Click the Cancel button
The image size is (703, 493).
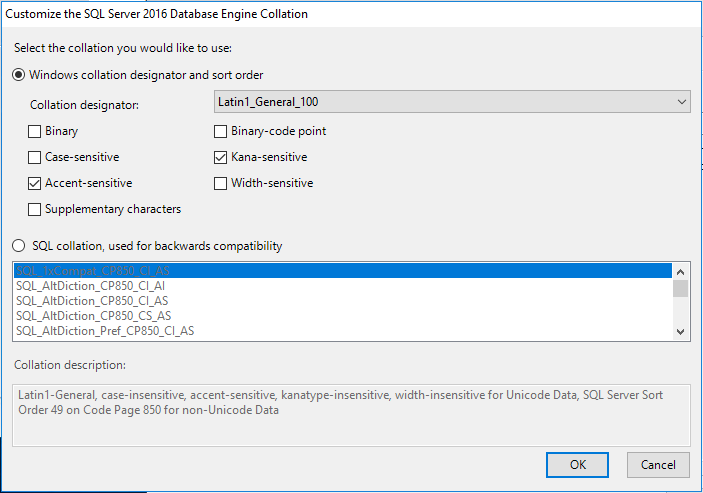pos(658,465)
